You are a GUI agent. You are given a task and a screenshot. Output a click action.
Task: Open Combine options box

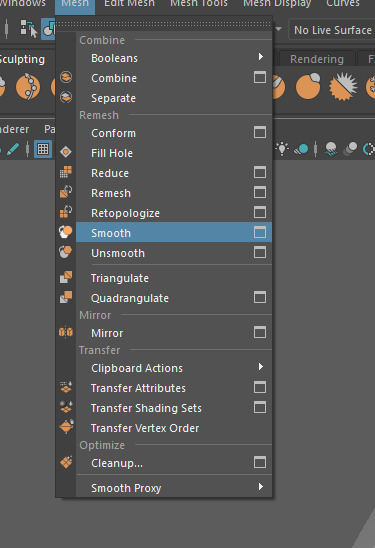pos(260,77)
